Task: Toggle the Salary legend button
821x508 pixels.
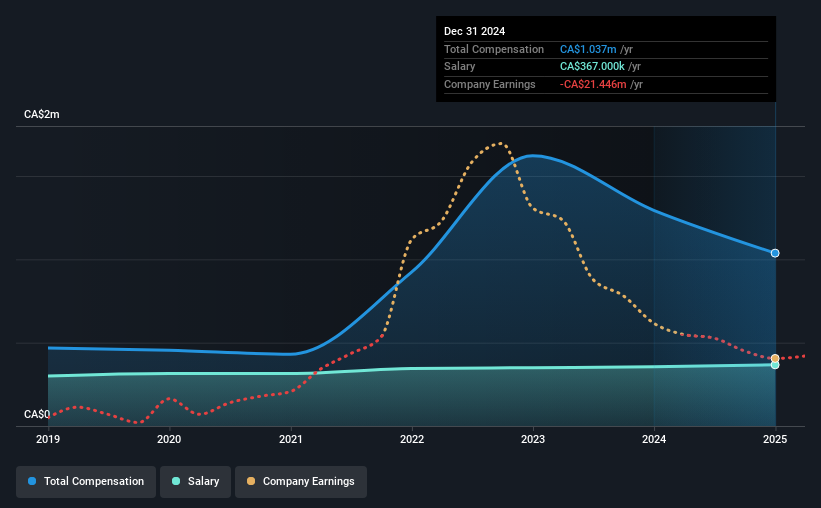Action: [195, 482]
